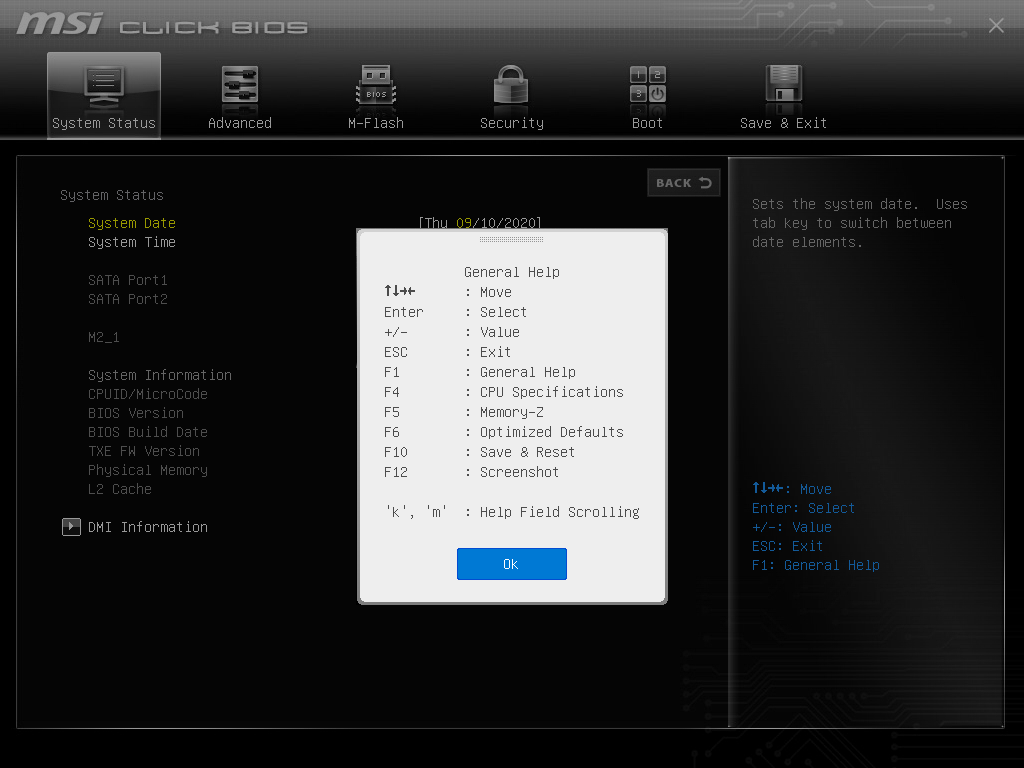The image size is (1024, 768).
Task: Click the CPUID/MicroCode row
Action: coord(148,394)
